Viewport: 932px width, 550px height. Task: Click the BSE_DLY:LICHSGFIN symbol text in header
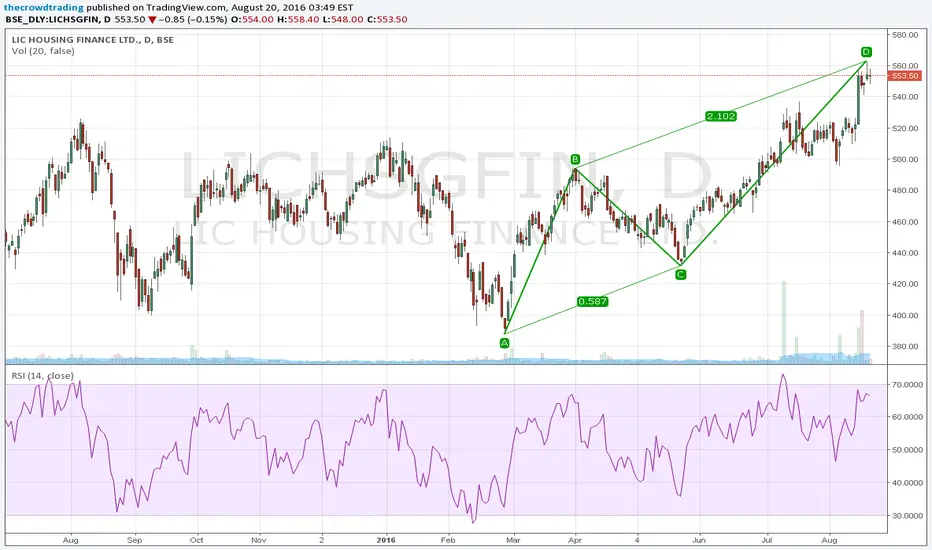pyautogui.click(x=53, y=19)
